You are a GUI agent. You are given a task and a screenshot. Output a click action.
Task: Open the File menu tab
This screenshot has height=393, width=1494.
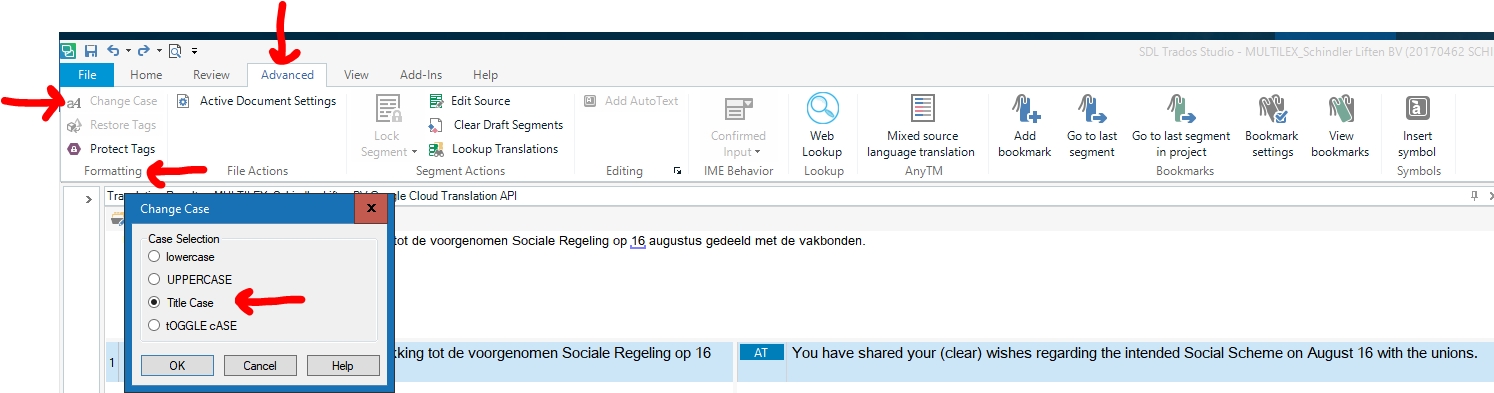coord(87,75)
